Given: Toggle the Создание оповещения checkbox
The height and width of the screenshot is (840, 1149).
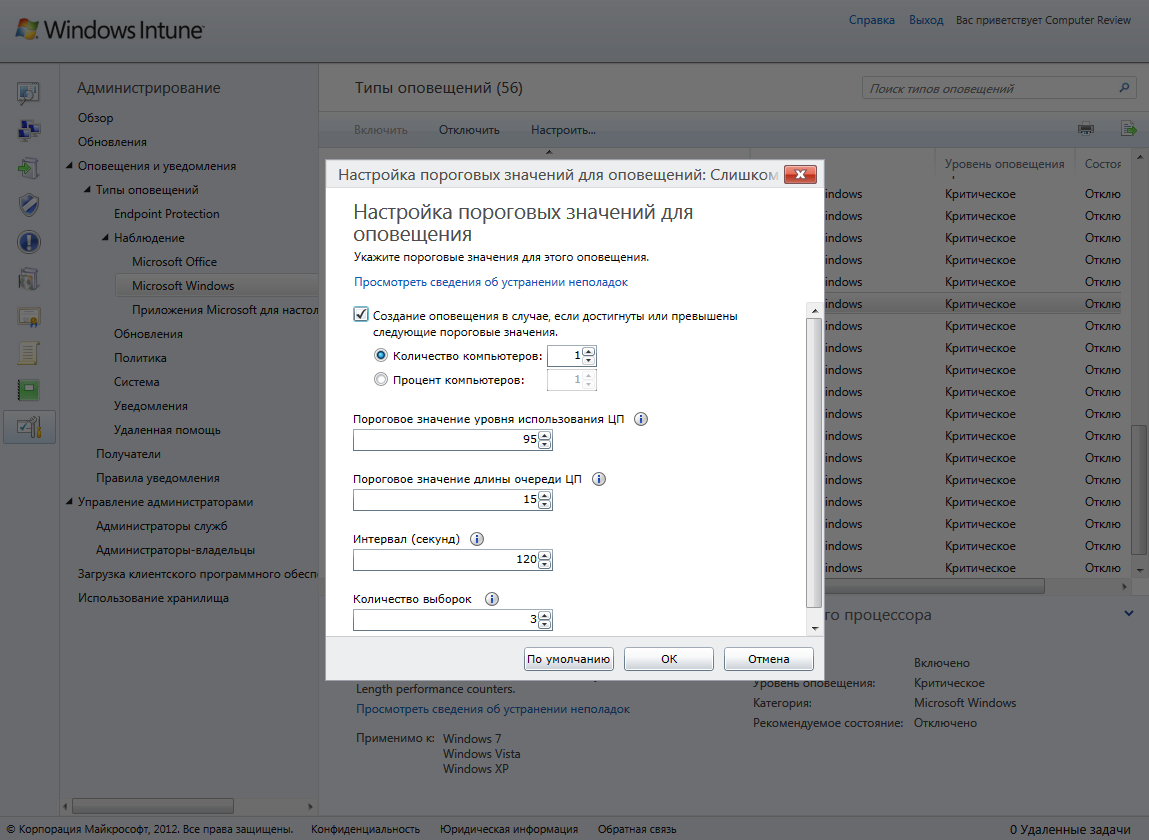Looking at the screenshot, I should (361, 314).
